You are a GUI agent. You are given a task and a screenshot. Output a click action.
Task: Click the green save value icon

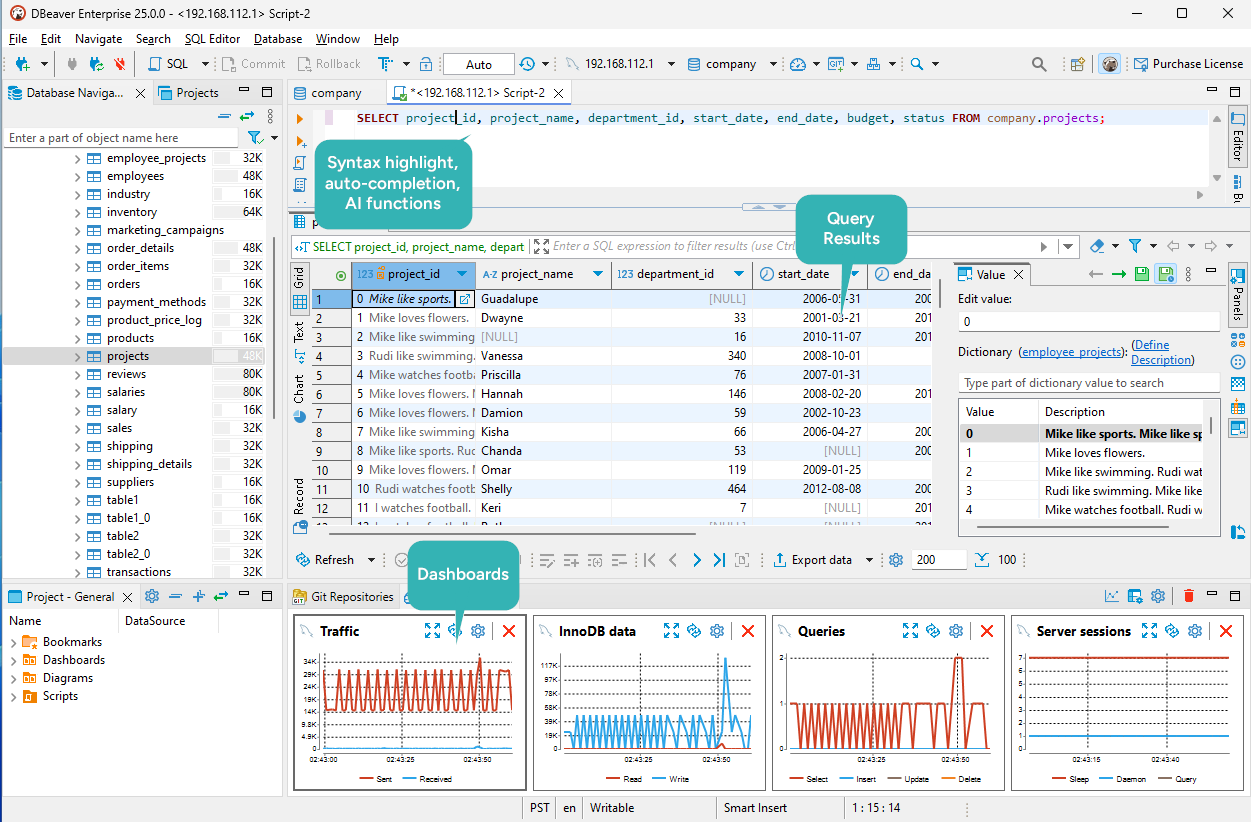[x=1142, y=274]
